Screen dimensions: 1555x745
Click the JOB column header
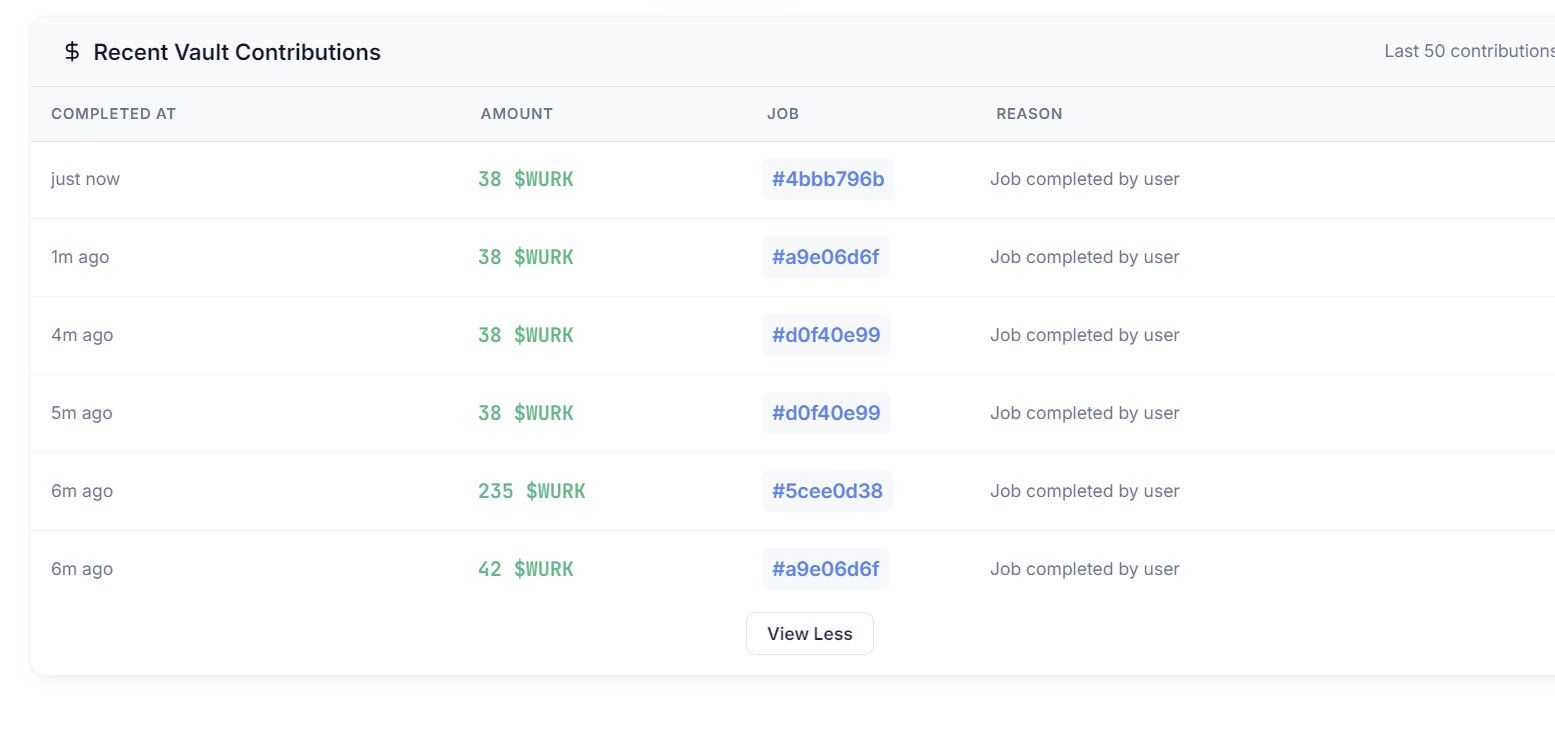(783, 114)
